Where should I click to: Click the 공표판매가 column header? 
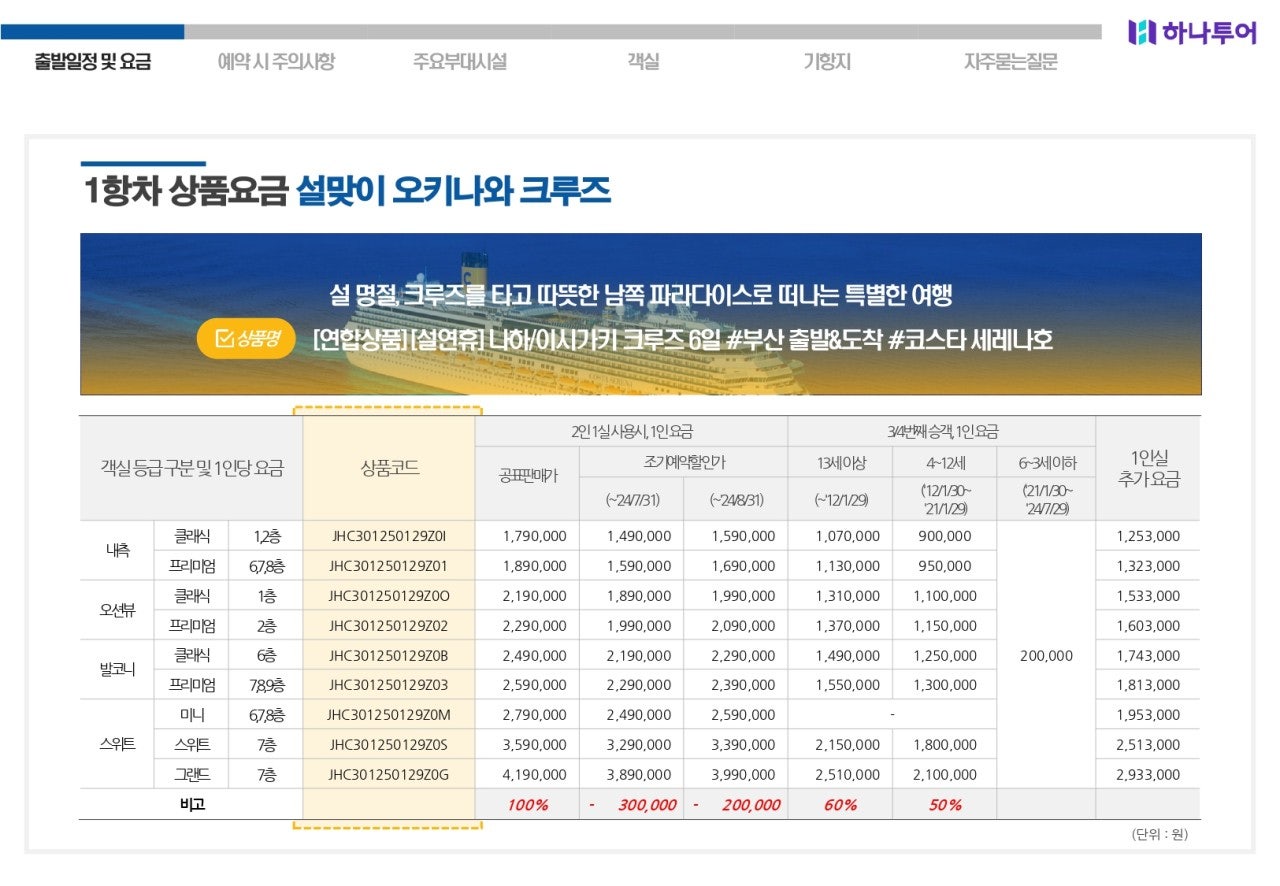[x=527, y=476]
